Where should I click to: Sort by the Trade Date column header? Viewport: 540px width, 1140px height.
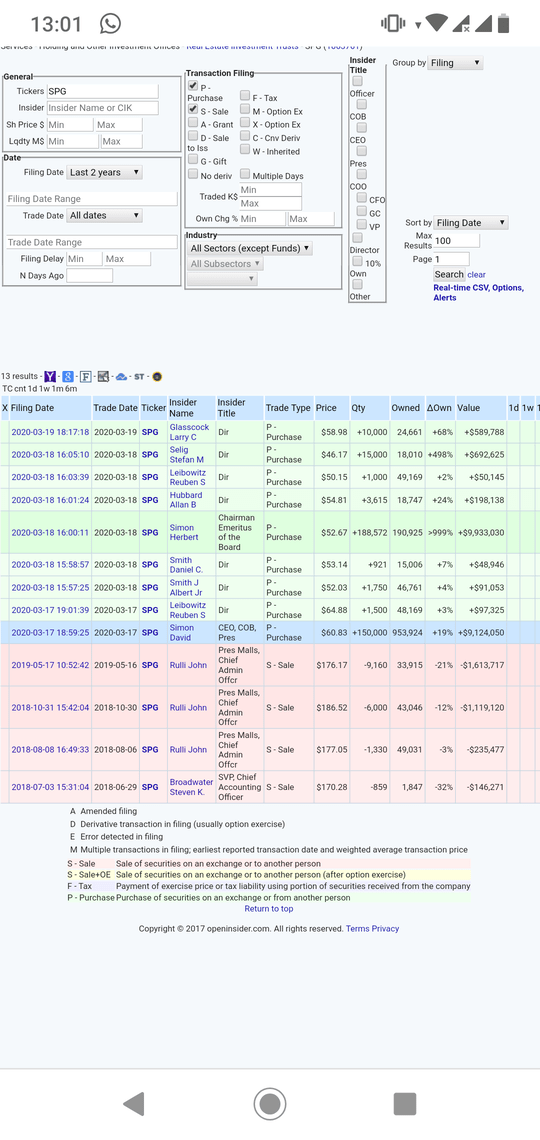pos(115,408)
